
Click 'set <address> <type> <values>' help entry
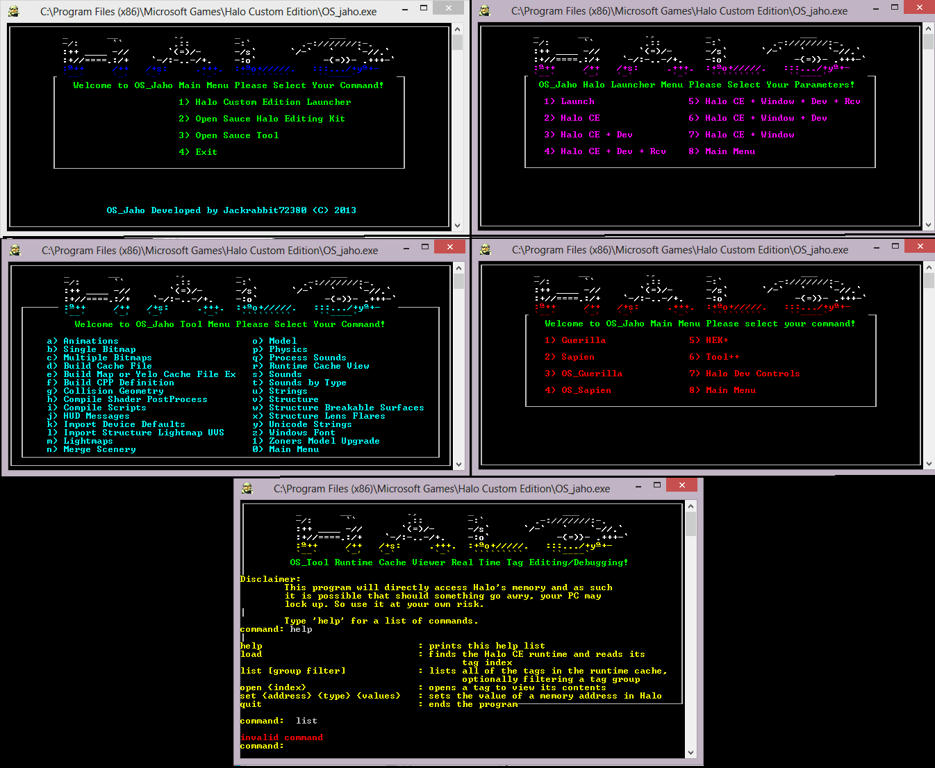tap(320, 696)
